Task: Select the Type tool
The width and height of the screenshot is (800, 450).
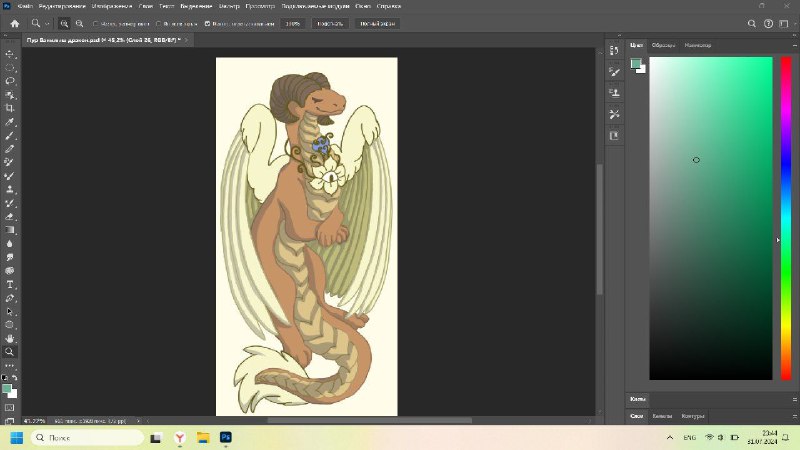Action: [10, 285]
